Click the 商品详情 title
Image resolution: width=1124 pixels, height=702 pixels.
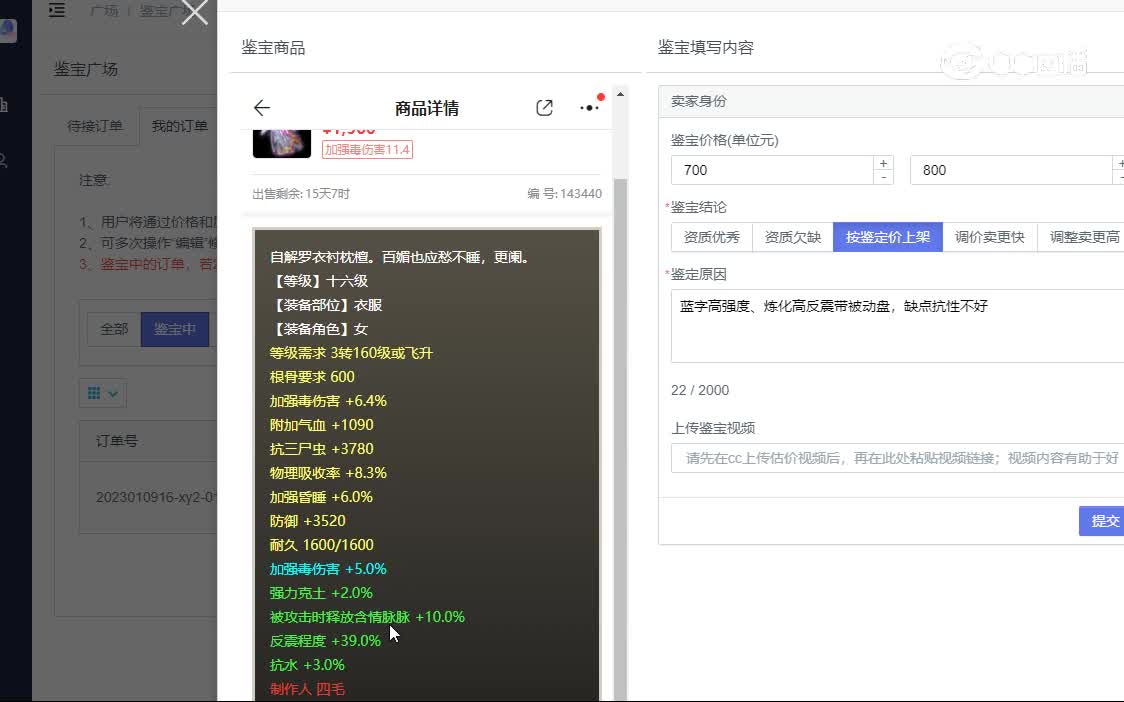click(427, 108)
